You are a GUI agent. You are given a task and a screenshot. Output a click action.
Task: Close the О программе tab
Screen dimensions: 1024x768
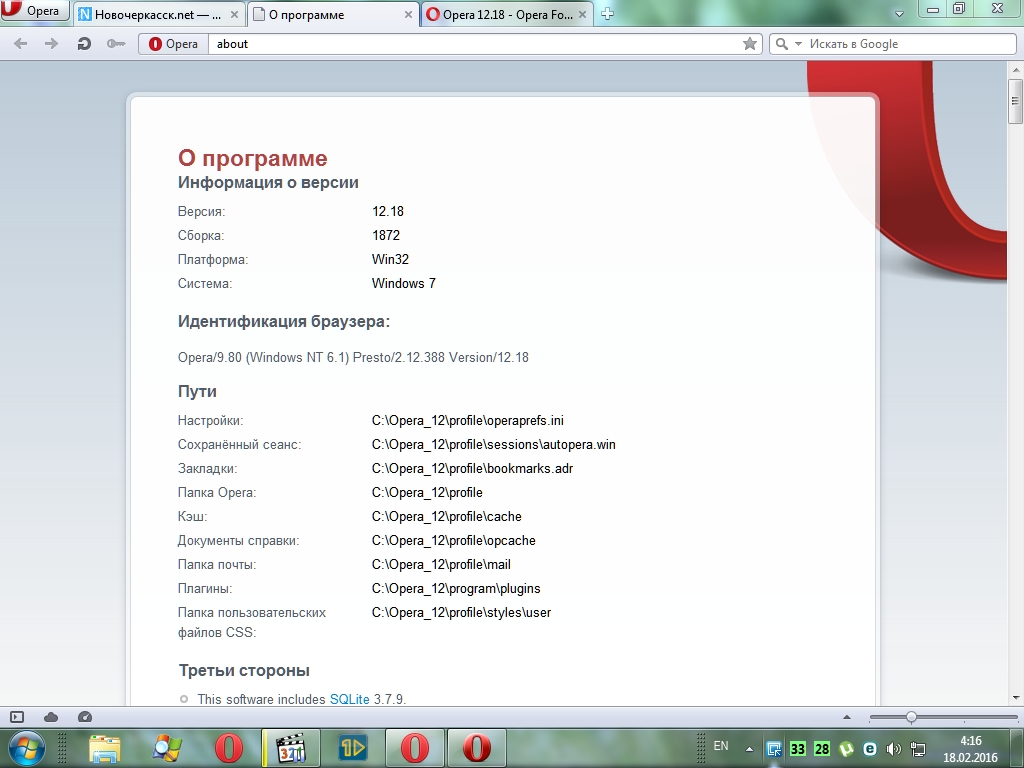coord(408,14)
